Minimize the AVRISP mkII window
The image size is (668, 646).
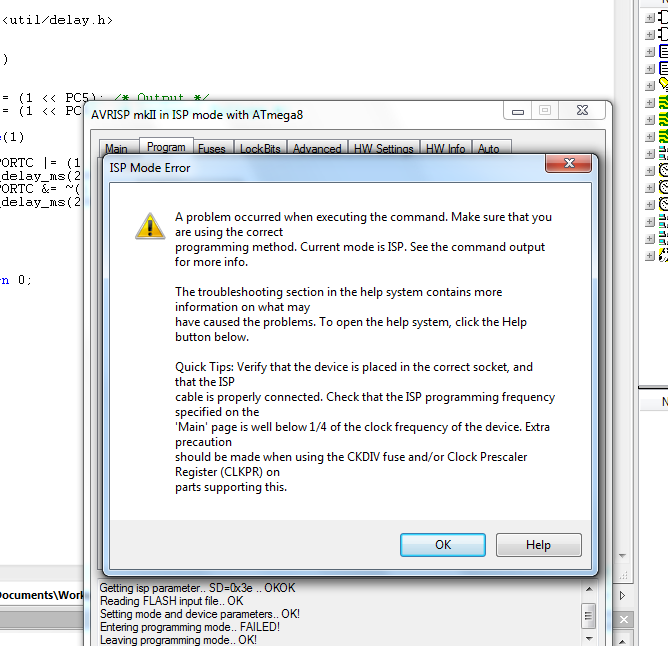518,111
